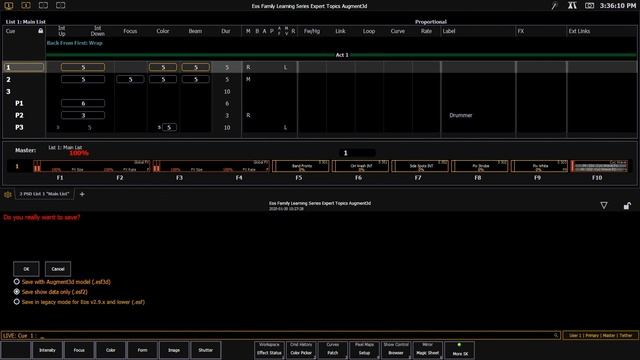640x360 pixels.
Task: Click the Focus time cell of cue 2
Action: click(x=130, y=80)
